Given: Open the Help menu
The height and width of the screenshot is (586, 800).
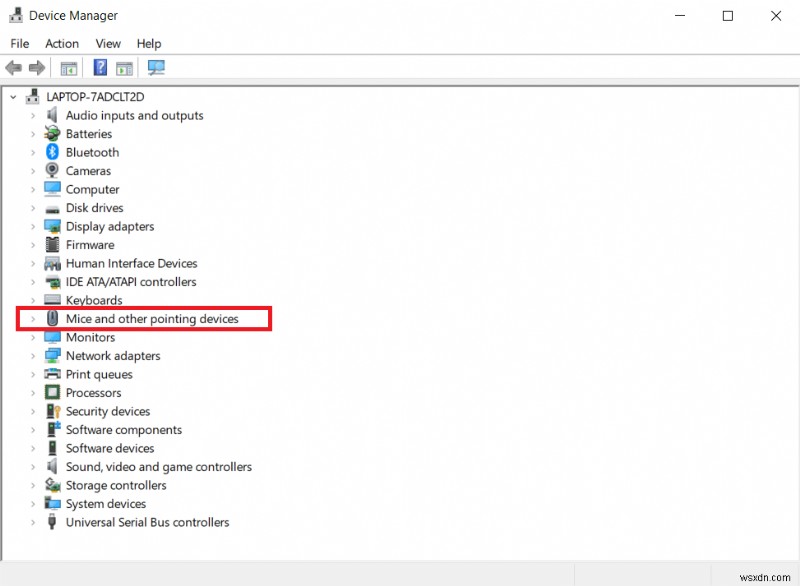Looking at the screenshot, I should 148,43.
